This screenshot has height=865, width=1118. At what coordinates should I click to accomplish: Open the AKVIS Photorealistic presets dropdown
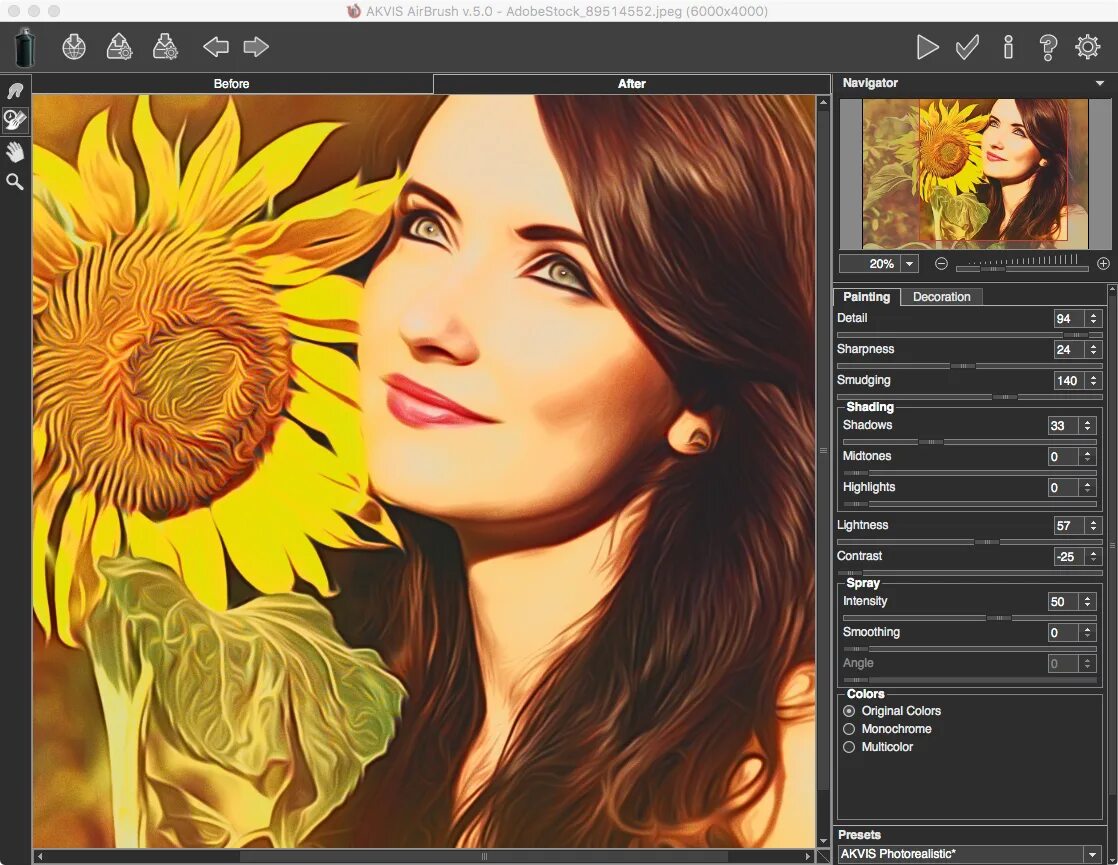[1093, 854]
